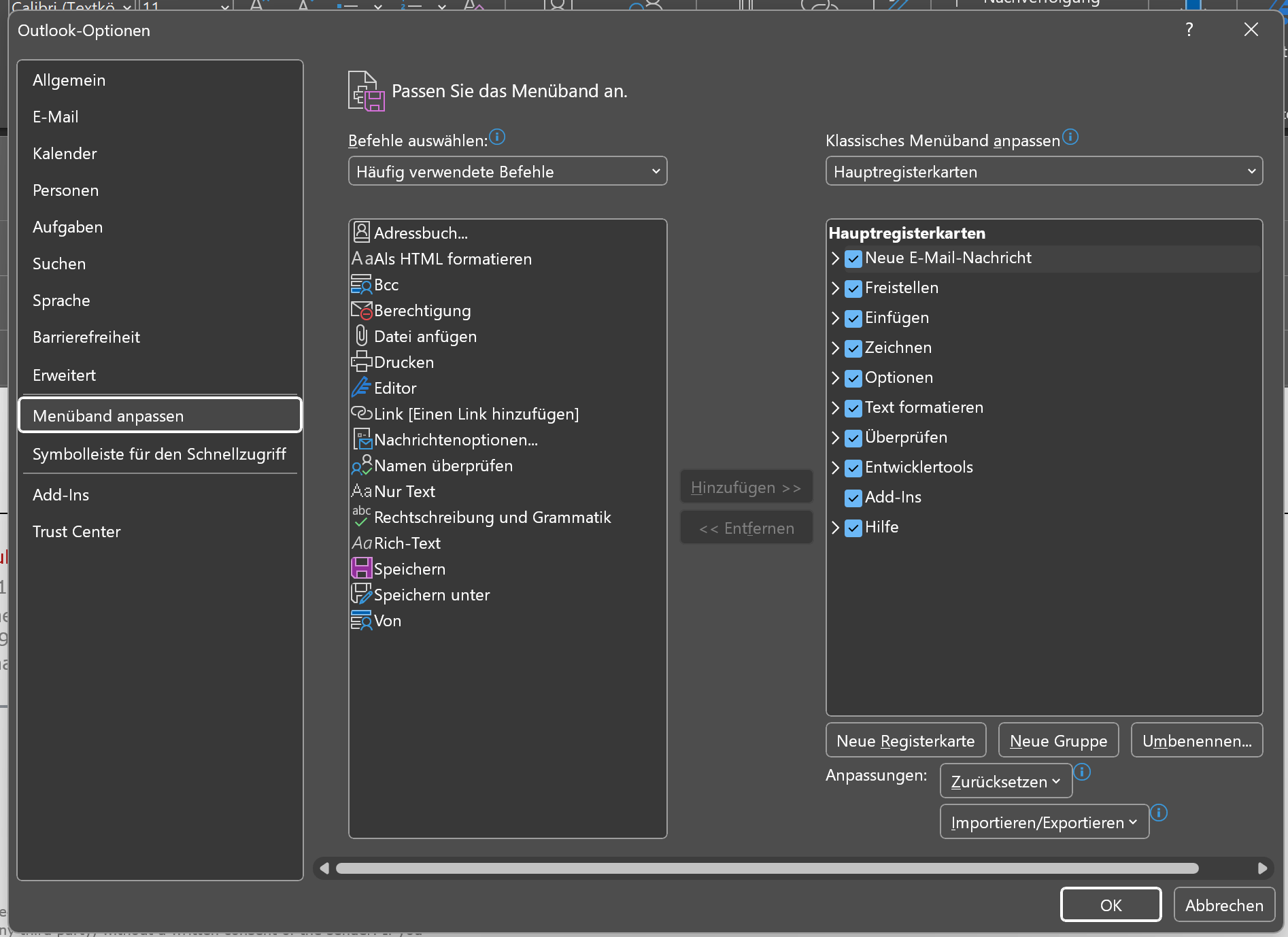This screenshot has height=937, width=1288.
Task: Click the info icon beside Befehle auswählen
Action: [497, 137]
